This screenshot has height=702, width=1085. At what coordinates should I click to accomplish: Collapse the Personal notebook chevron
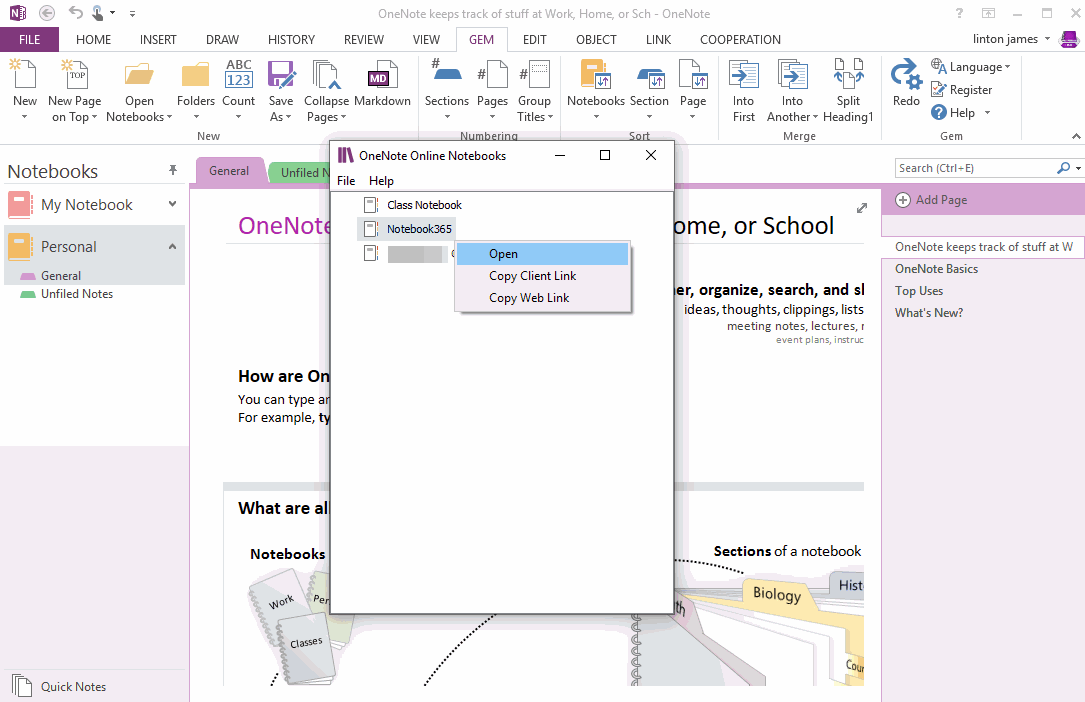point(172,246)
